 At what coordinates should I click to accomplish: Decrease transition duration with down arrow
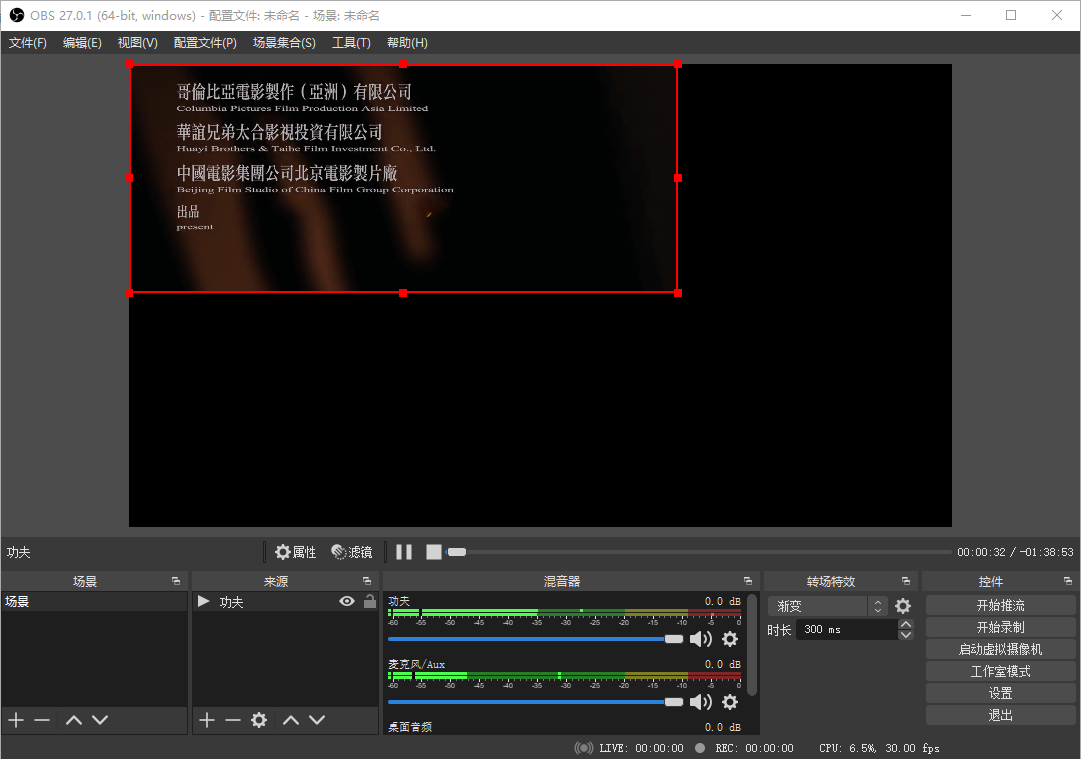point(906,635)
